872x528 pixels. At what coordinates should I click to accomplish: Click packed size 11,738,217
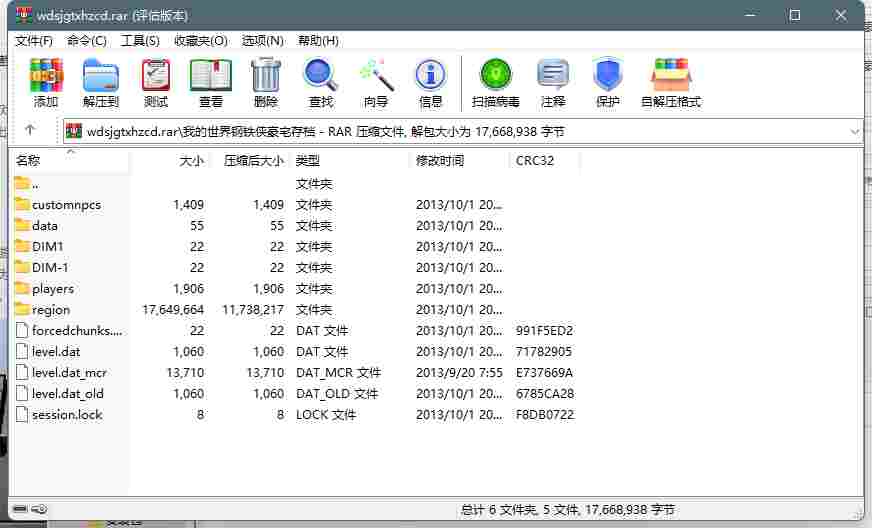point(253,309)
